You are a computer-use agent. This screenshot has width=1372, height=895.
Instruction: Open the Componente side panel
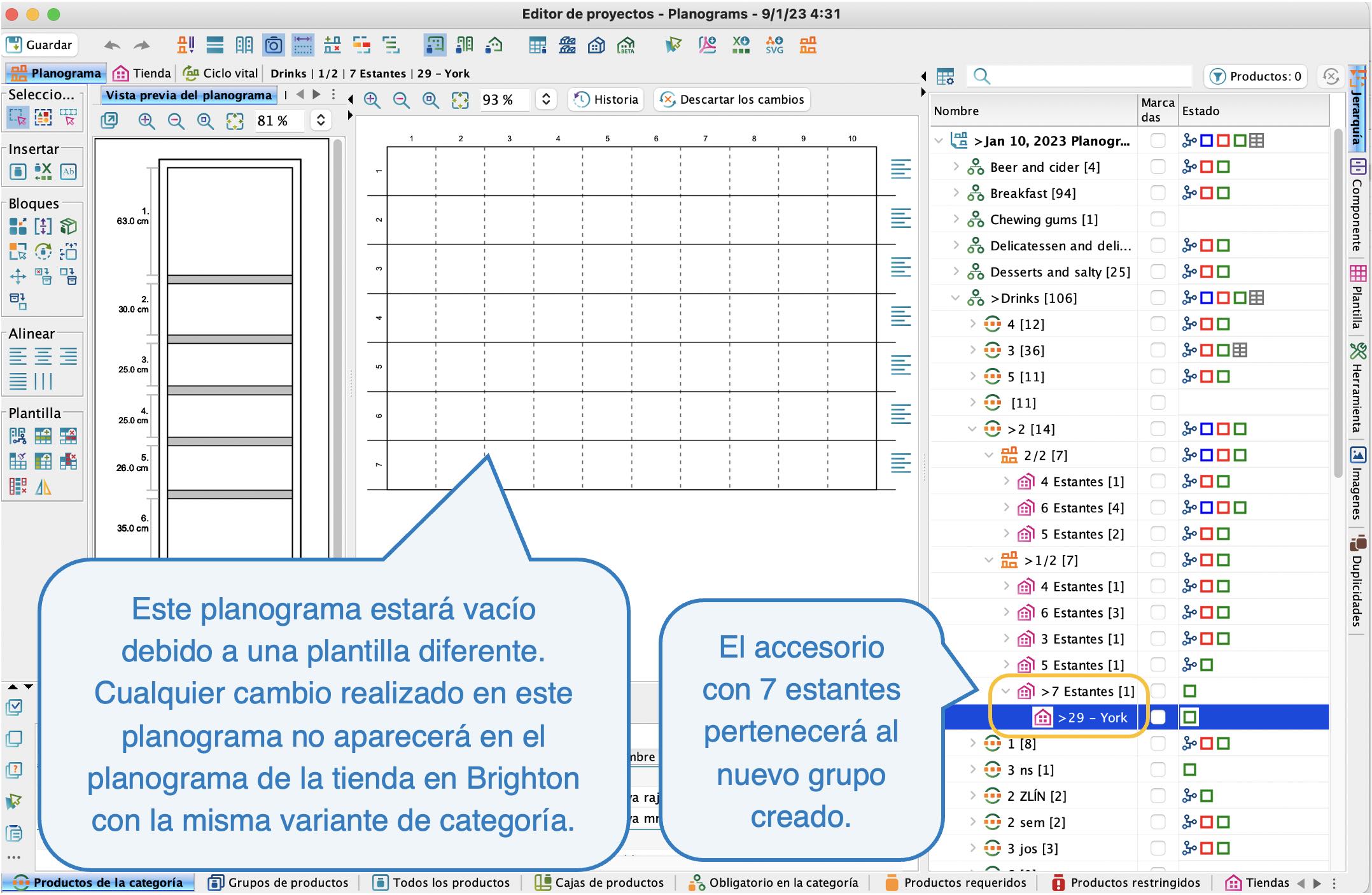1358,204
